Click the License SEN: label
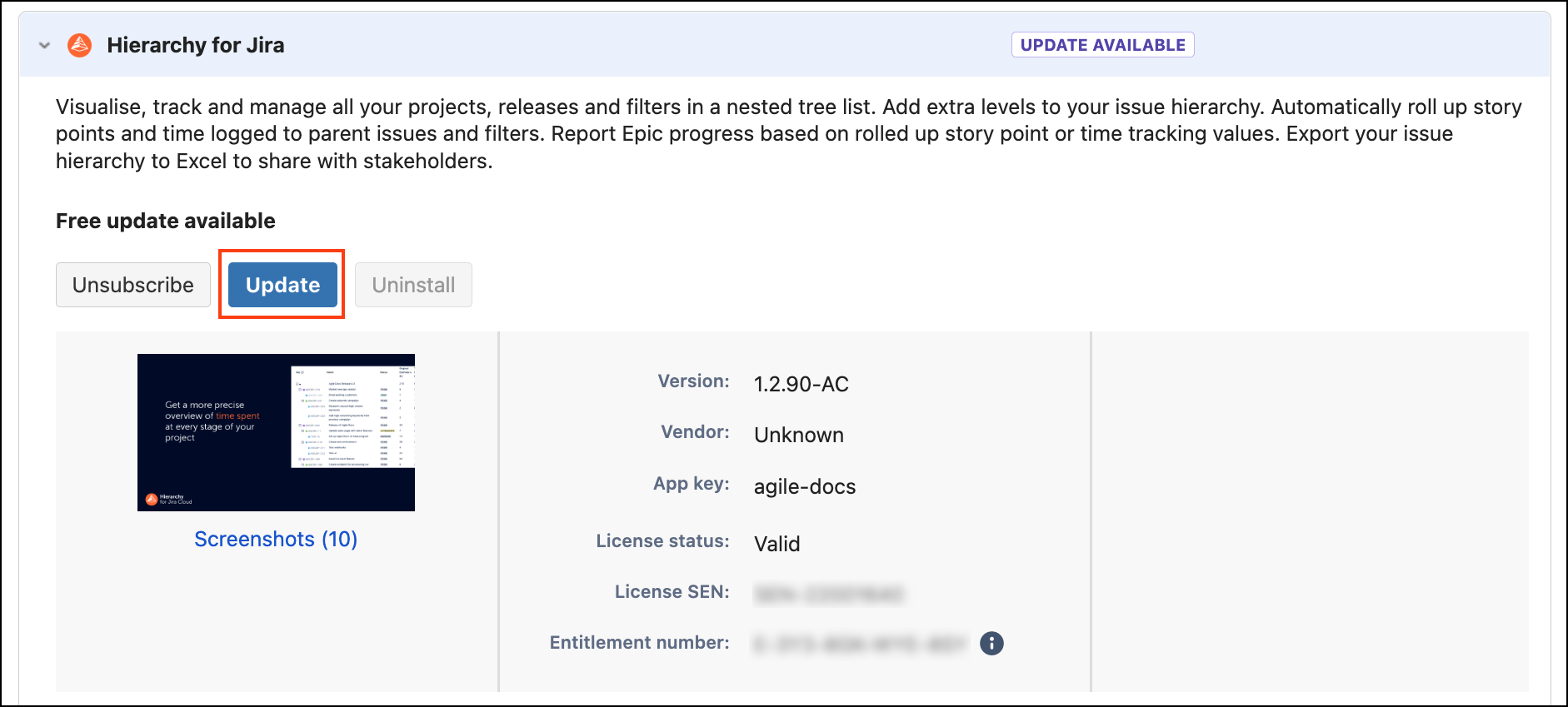The width and height of the screenshot is (1568, 707). 672,592
